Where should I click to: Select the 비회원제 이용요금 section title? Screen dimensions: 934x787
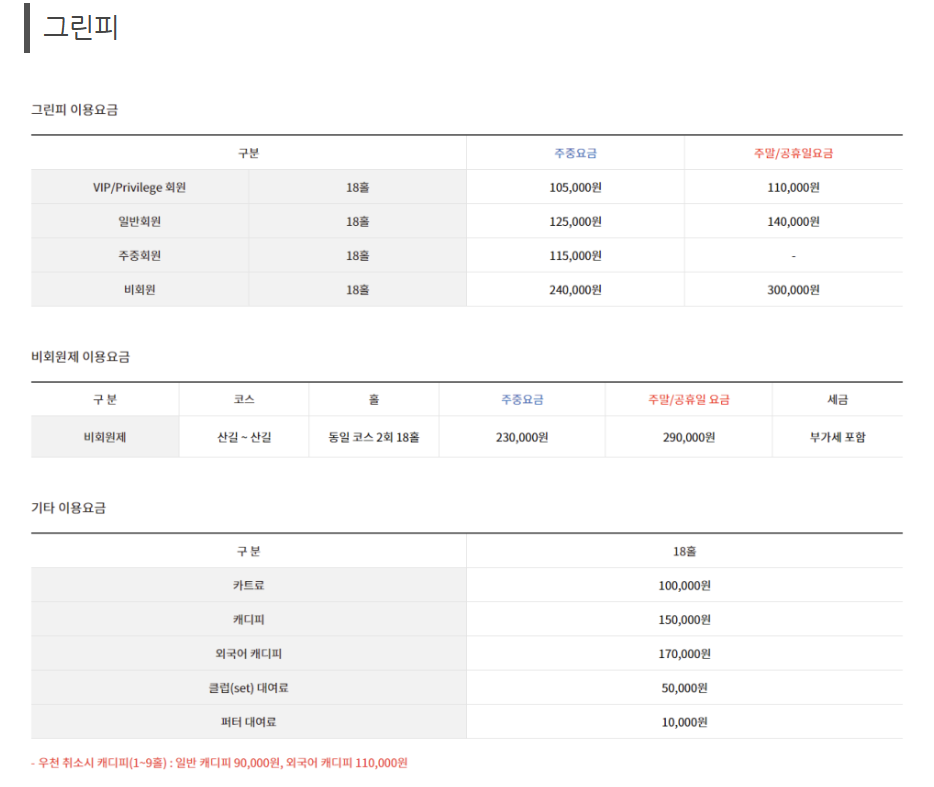(x=80, y=357)
